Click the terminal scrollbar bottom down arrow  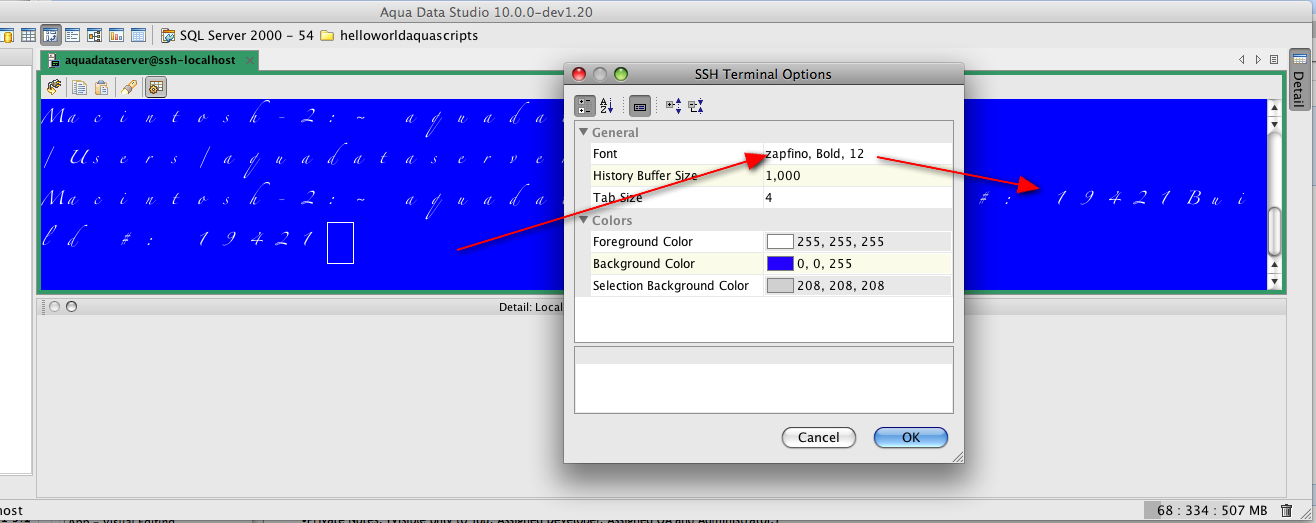[1274, 282]
